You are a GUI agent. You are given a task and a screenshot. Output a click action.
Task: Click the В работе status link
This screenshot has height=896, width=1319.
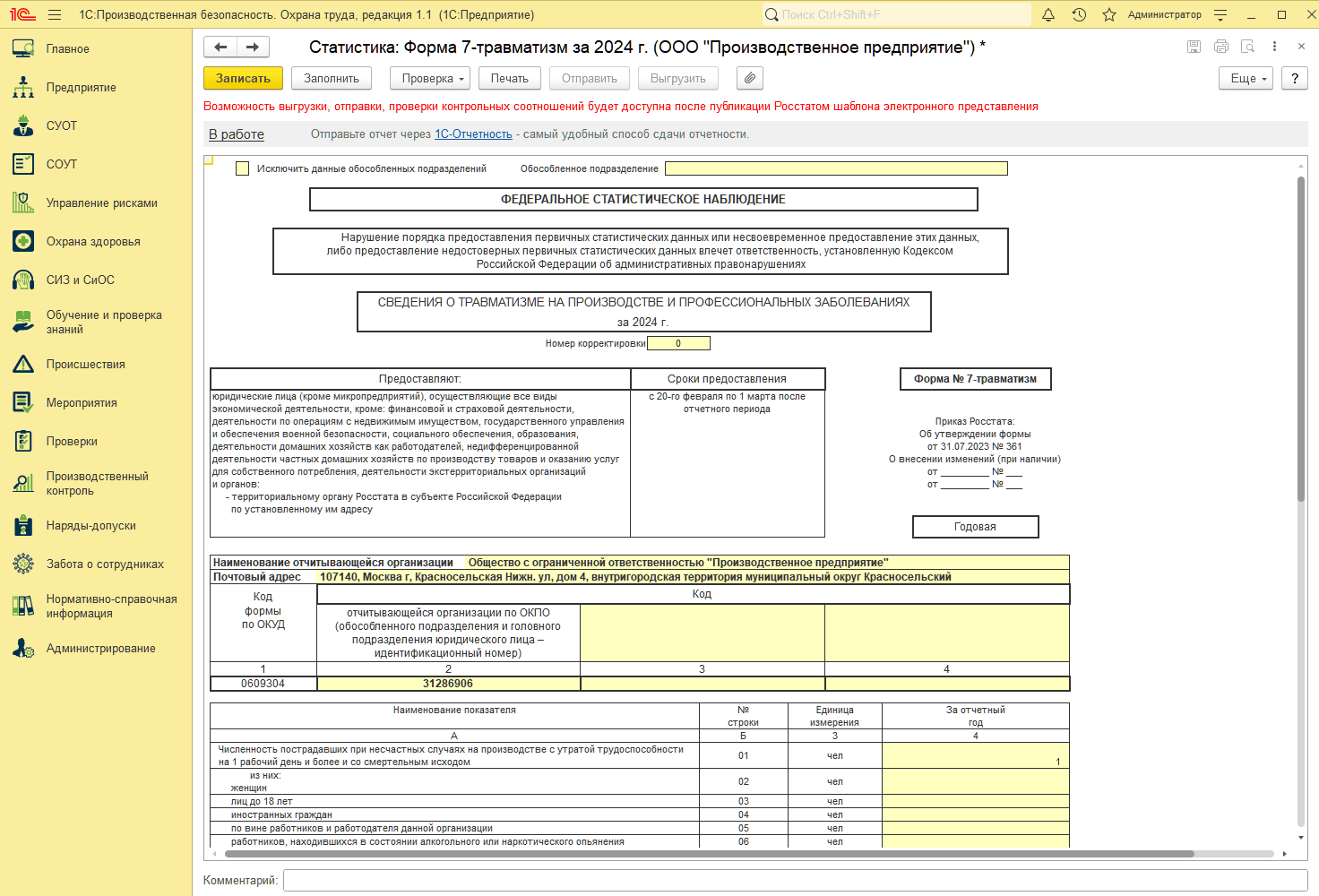[x=237, y=134]
